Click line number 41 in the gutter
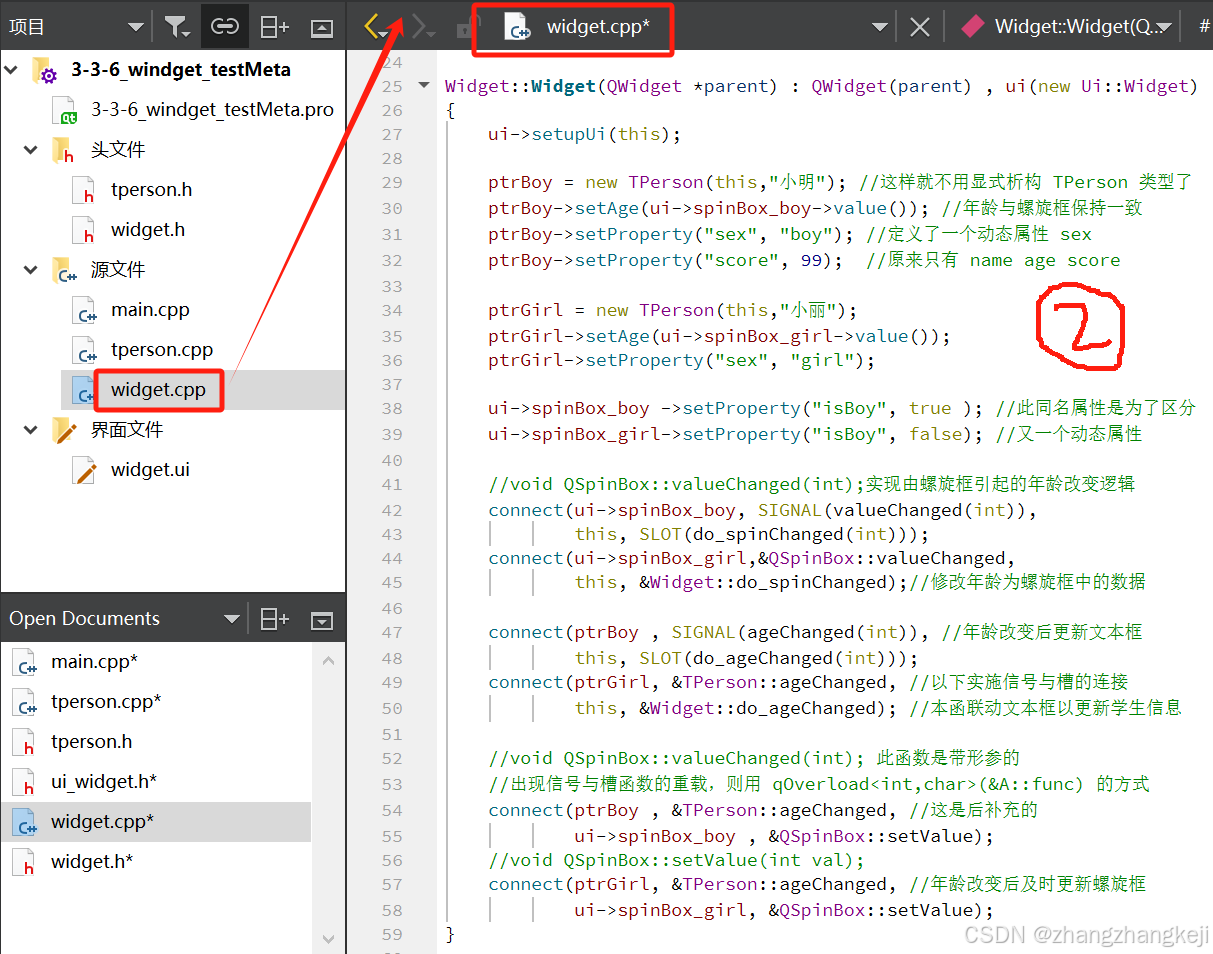Image resolution: width=1213 pixels, height=954 pixels. pos(392,484)
